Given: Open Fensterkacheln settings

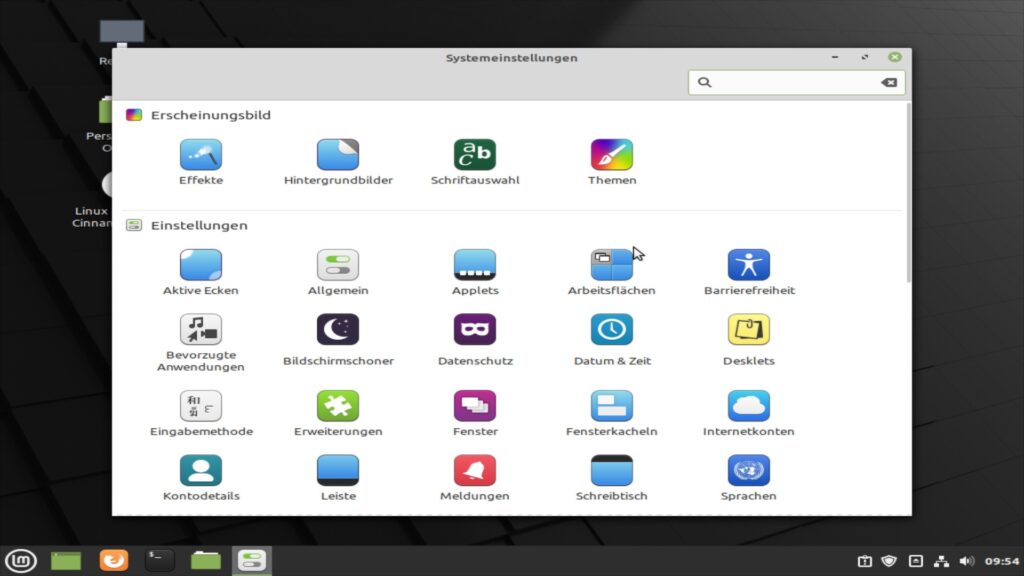Looking at the screenshot, I should (612, 413).
